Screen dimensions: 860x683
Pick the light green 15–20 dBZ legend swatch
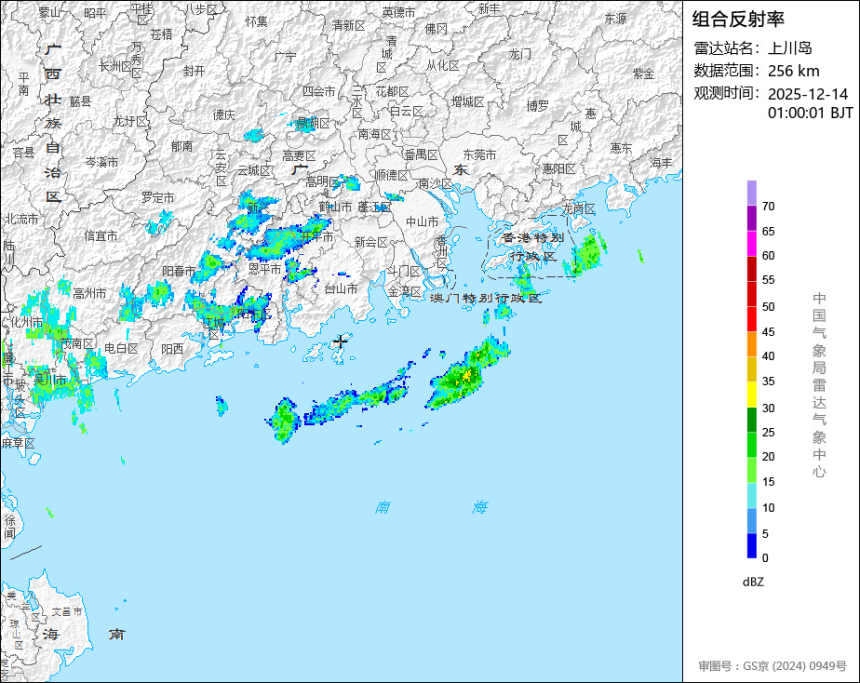point(751,470)
